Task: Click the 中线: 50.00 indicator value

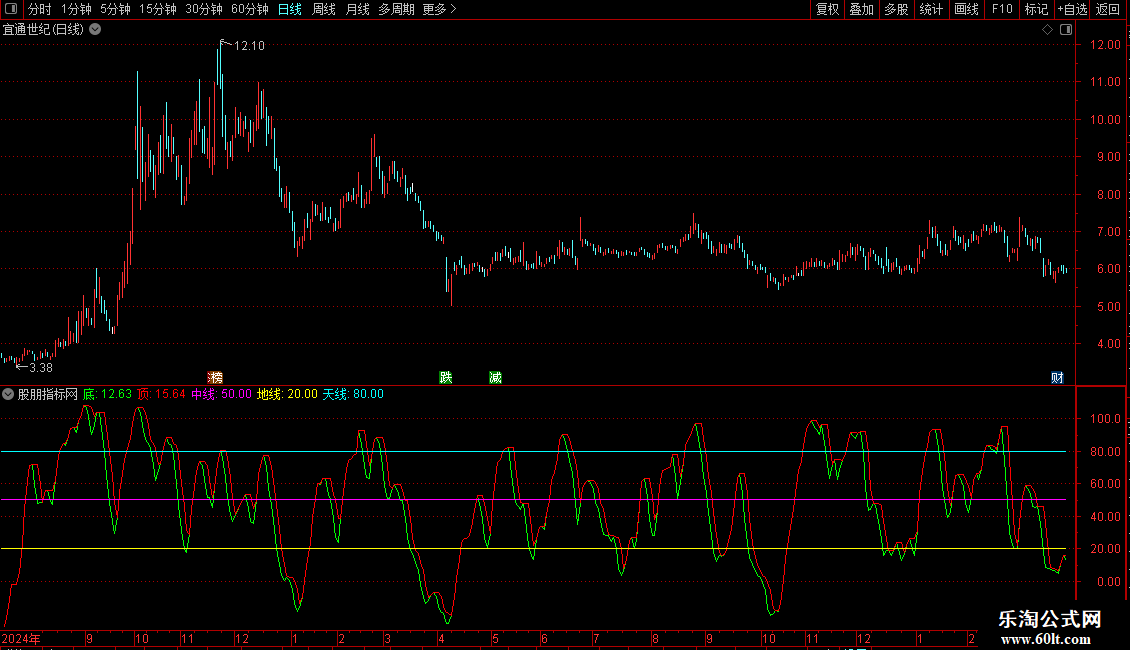Action: pyautogui.click(x=221, y=394)
